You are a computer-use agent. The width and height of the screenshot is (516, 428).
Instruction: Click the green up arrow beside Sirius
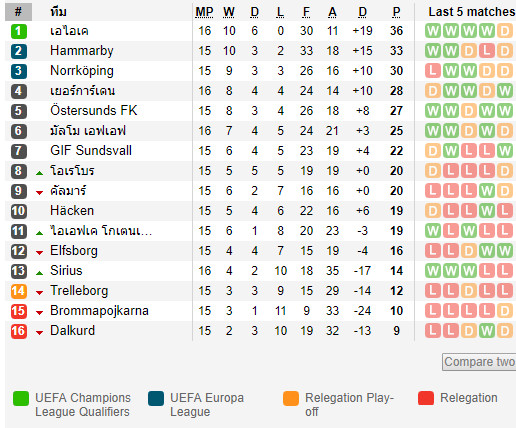pos(40,273)
